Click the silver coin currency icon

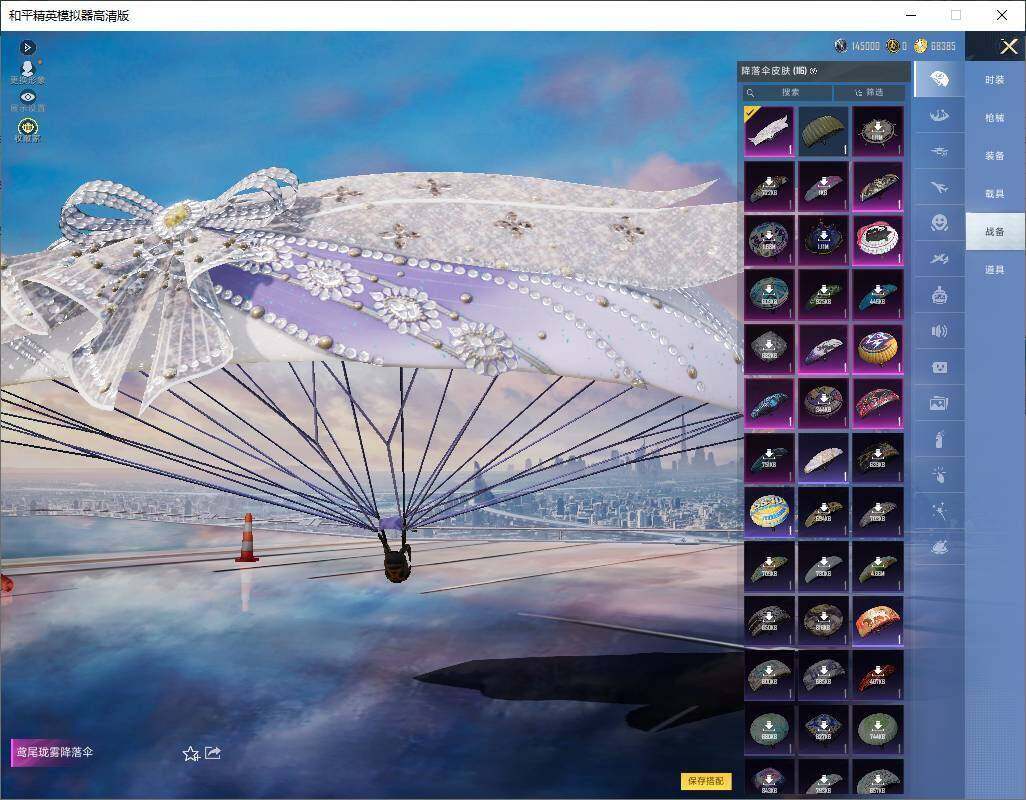841,46
